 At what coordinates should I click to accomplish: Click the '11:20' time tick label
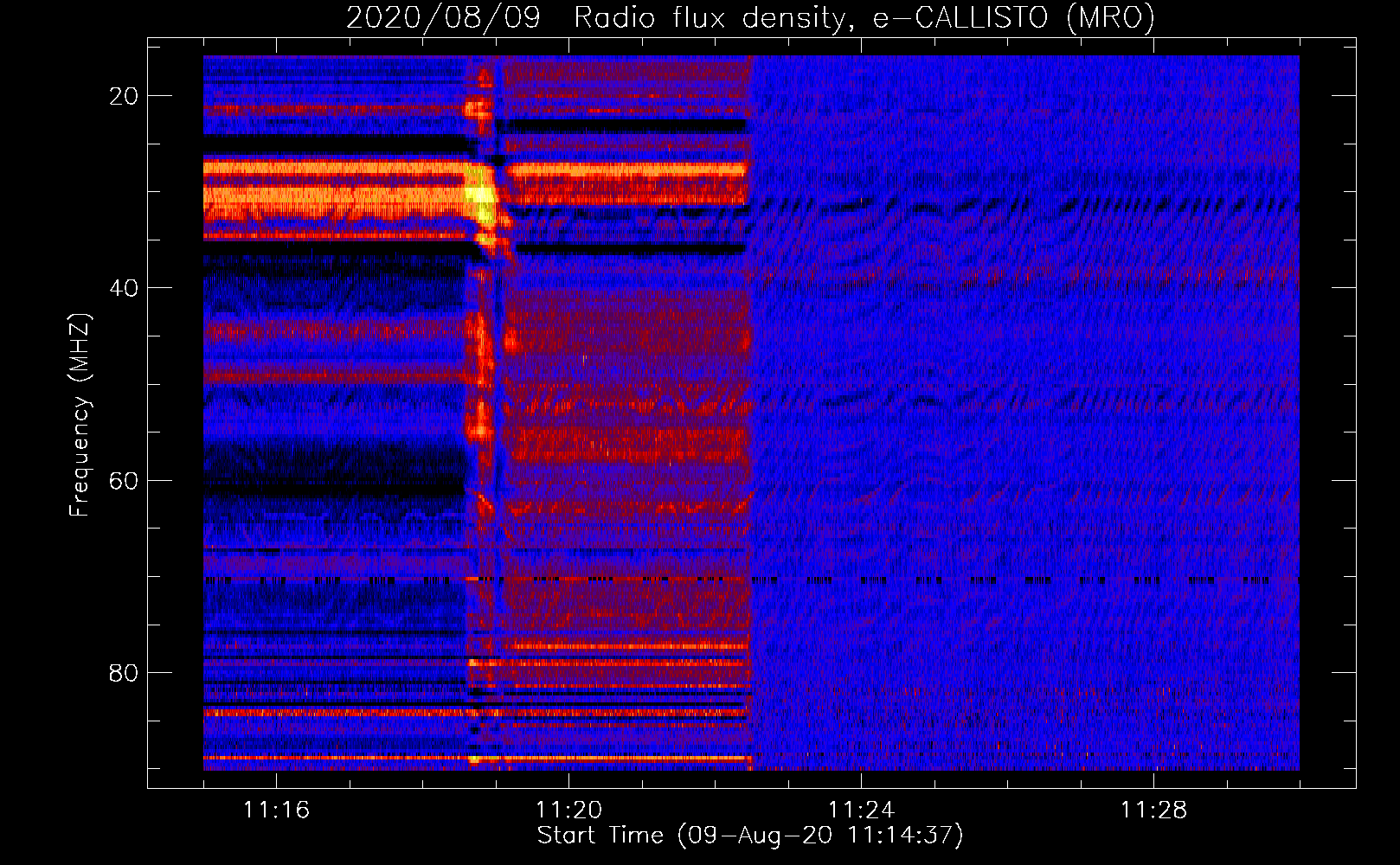pos(568,810)
